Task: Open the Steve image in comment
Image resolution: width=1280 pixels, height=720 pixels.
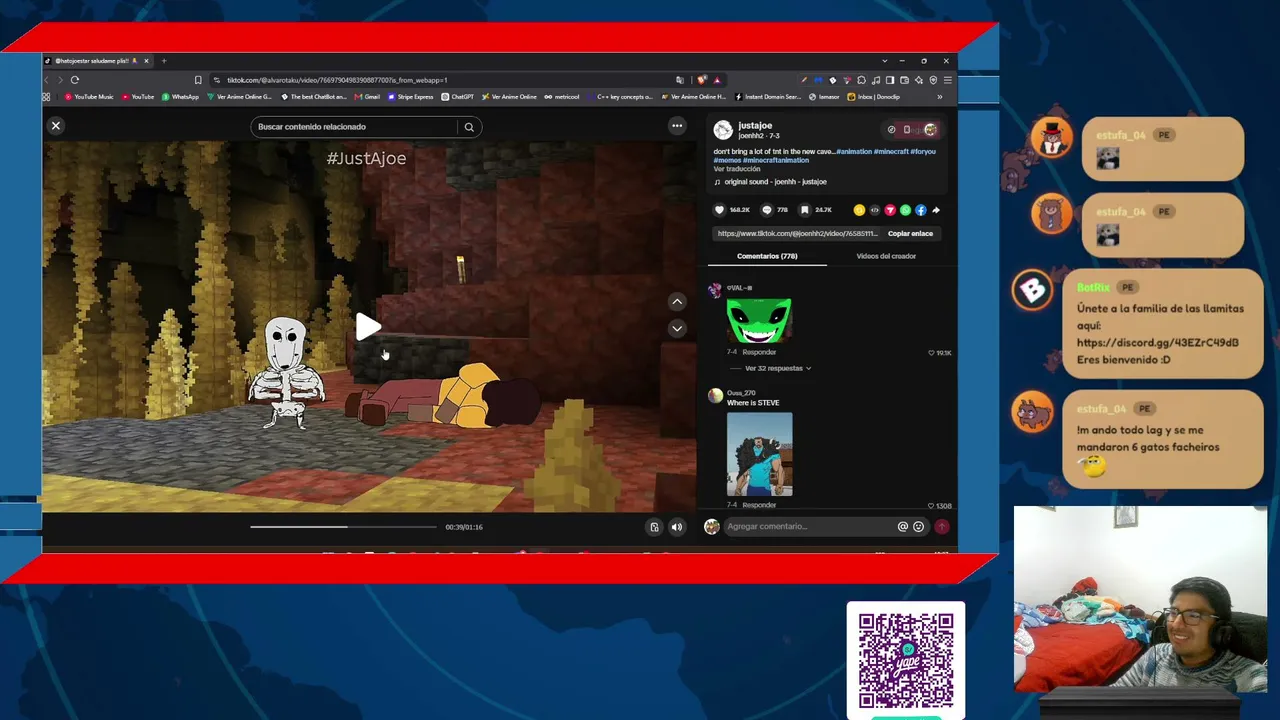Action: pos(759,454)
